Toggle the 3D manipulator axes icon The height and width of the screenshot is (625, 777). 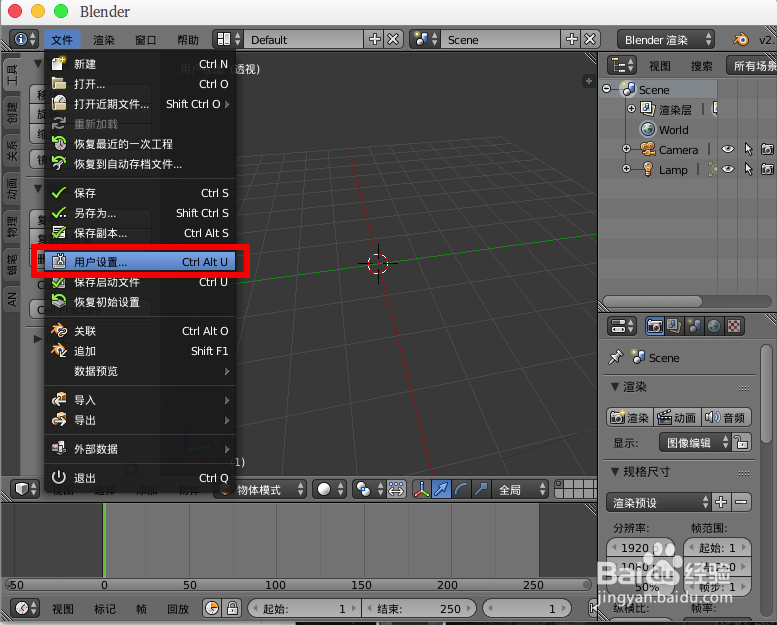click(422, 489)
